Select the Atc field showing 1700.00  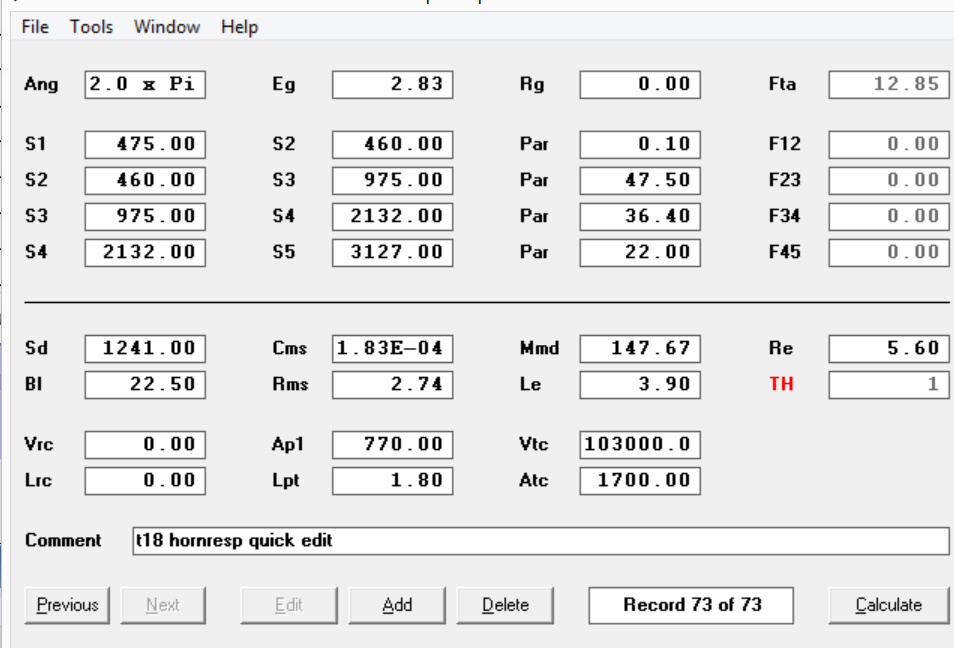(x=640, y=481)
